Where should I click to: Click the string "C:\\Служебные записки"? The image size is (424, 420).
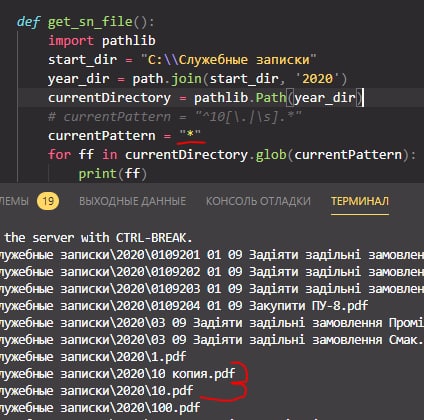click(x=228, y=60)
